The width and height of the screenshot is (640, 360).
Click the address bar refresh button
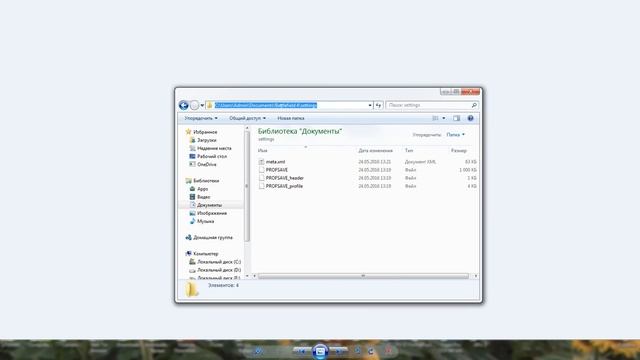point(378,105)
